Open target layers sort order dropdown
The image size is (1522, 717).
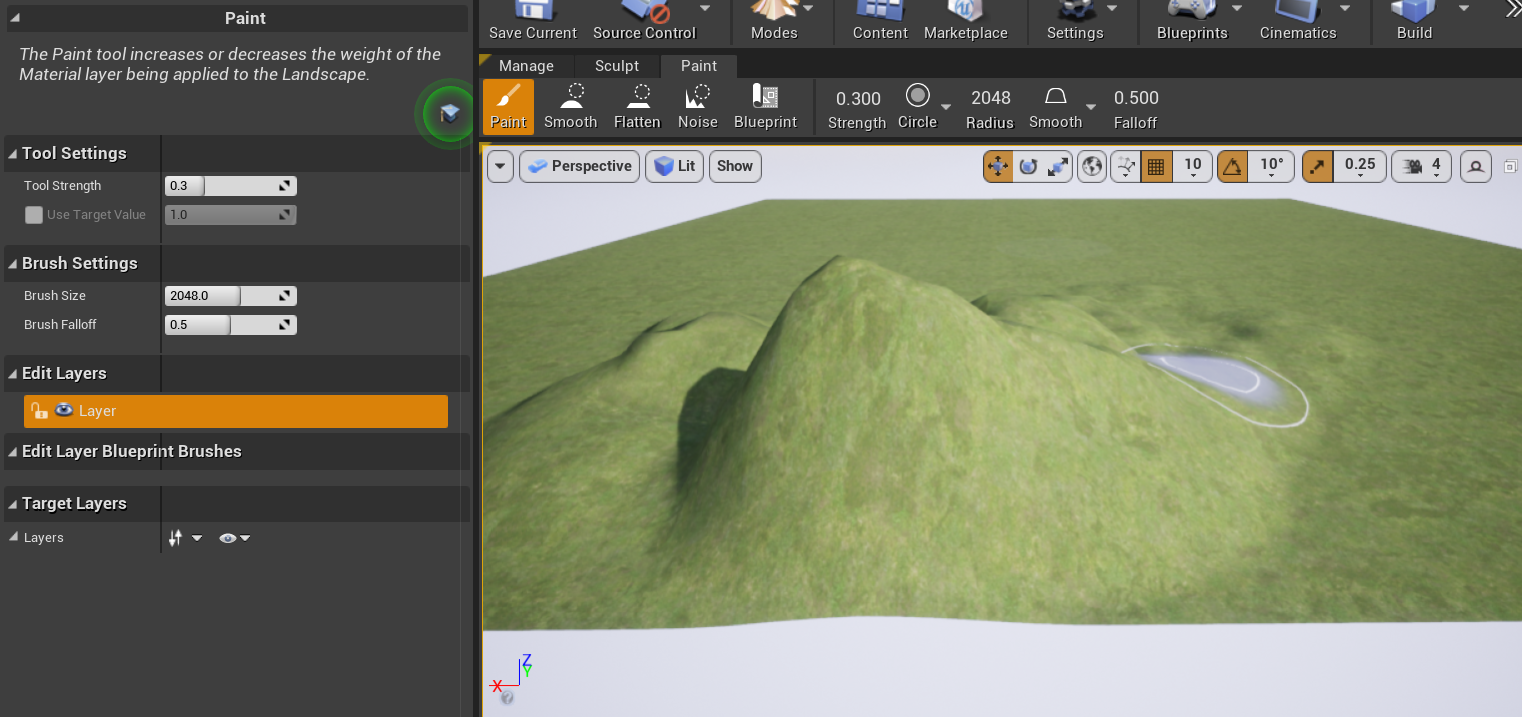coord(185,538)
